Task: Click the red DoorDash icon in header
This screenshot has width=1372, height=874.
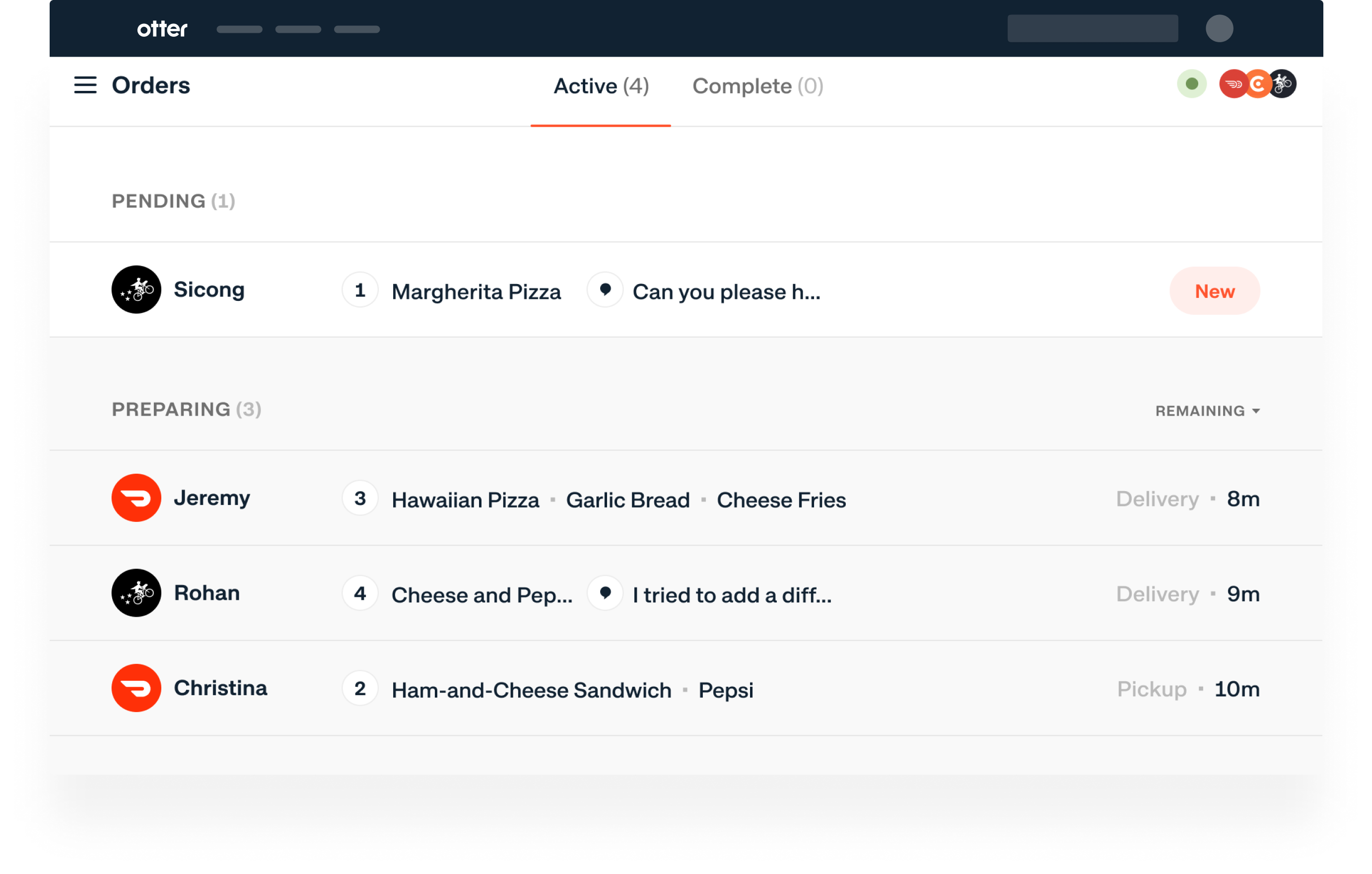Action: click(x=1231, y=84)
